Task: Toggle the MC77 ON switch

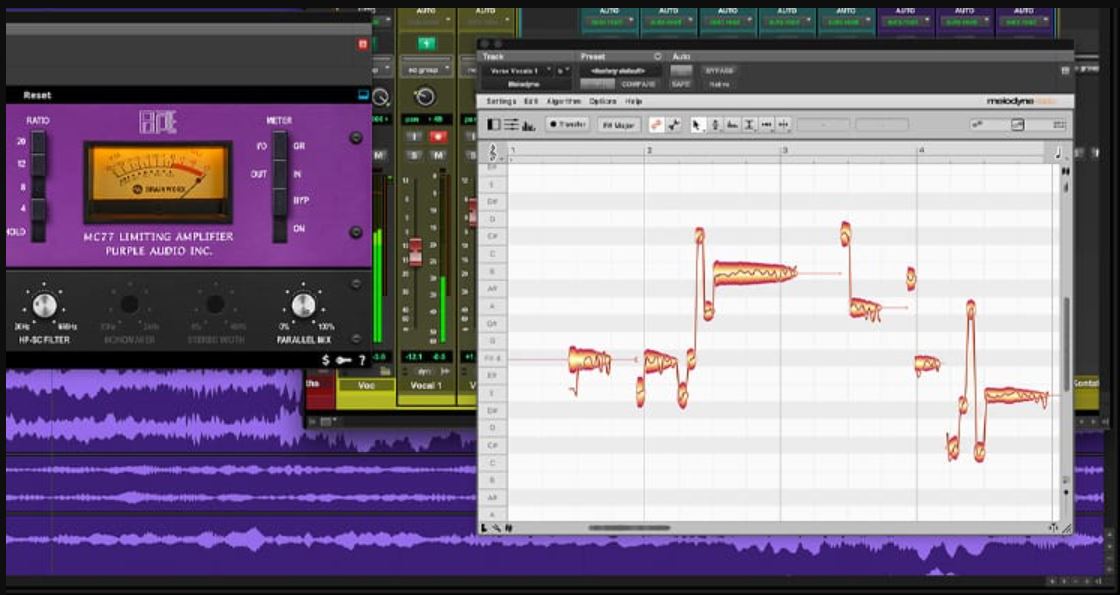Action: point(281,229)
